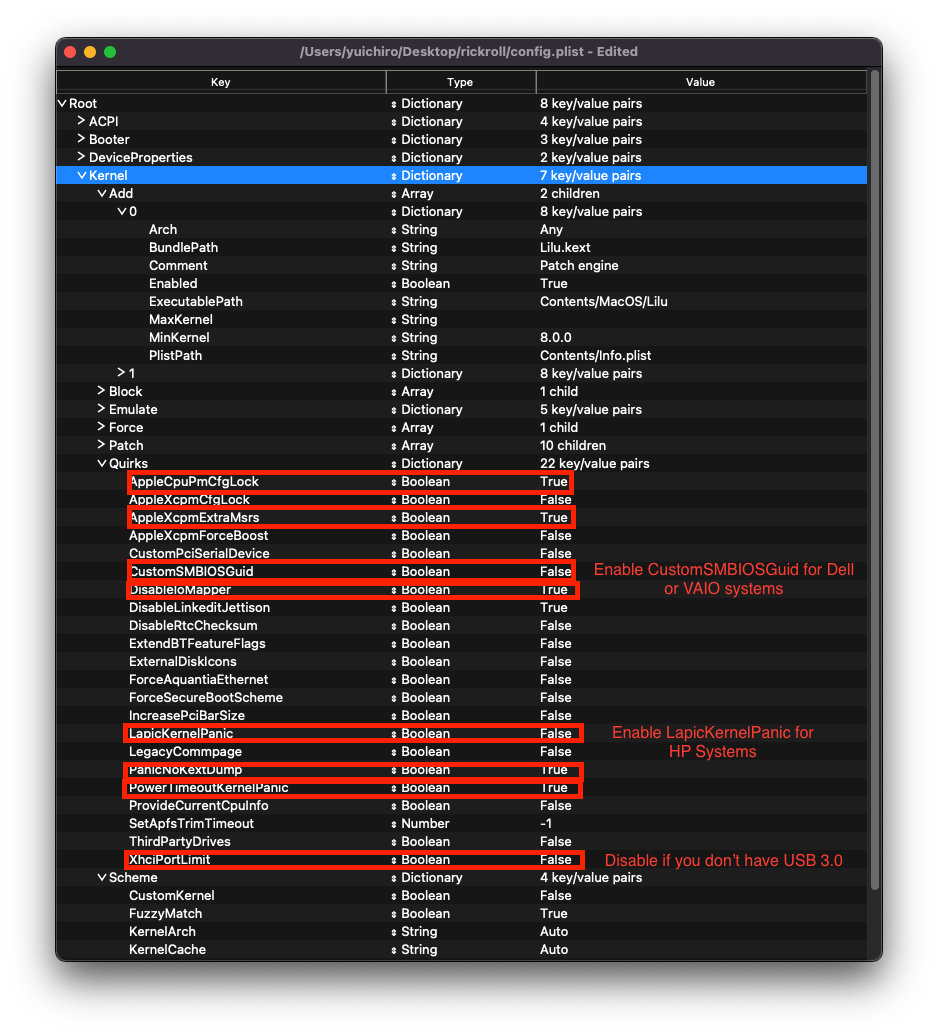Click the vertical scrollbar on the right
Image resolution: width=938 pixels, height=1035 pixels.
[x=875, y=480]
